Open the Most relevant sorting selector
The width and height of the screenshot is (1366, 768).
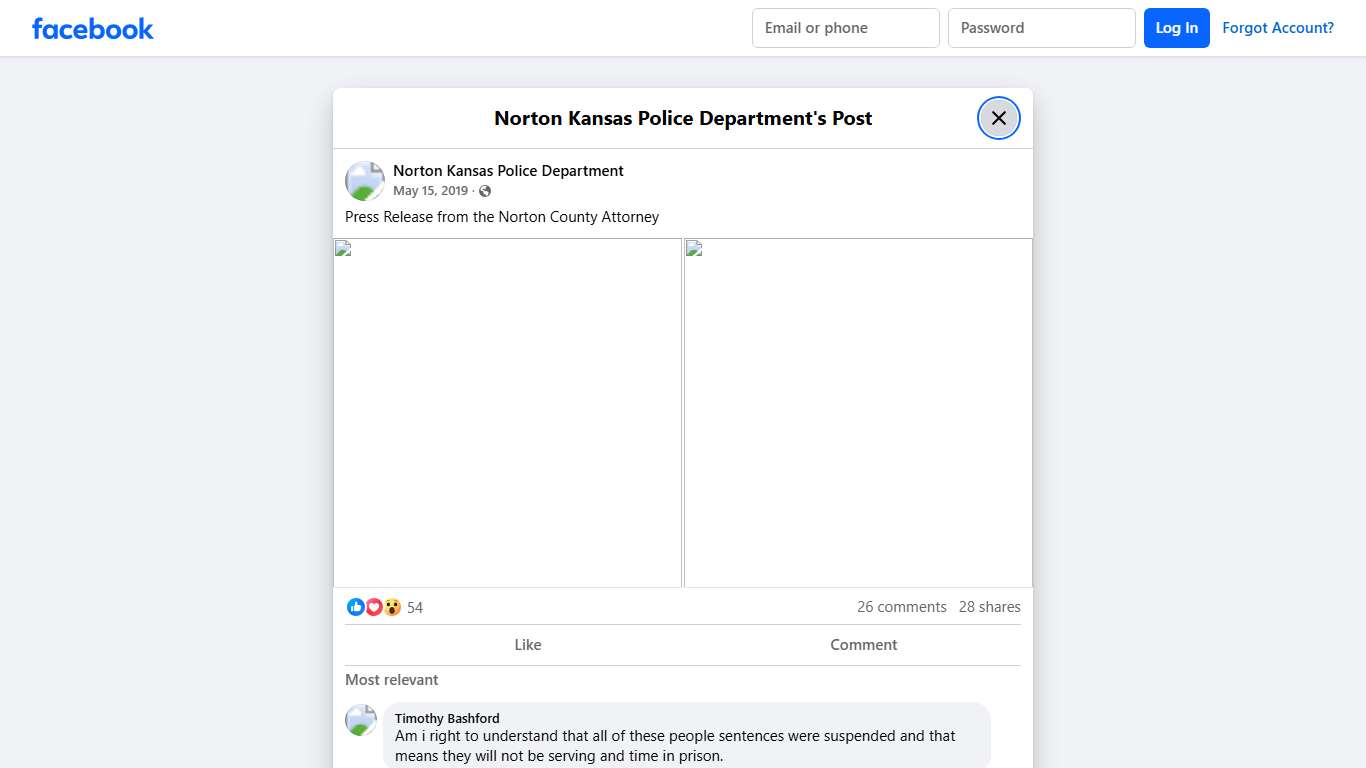(391, 680)
